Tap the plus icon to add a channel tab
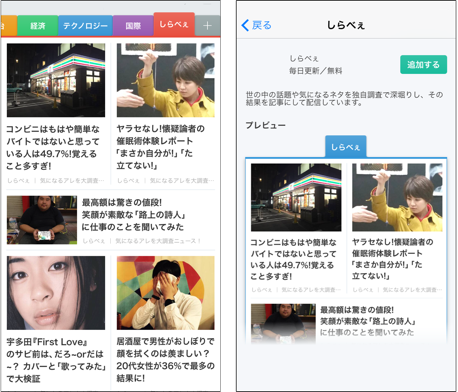458x392 pixels. point(207,26)
